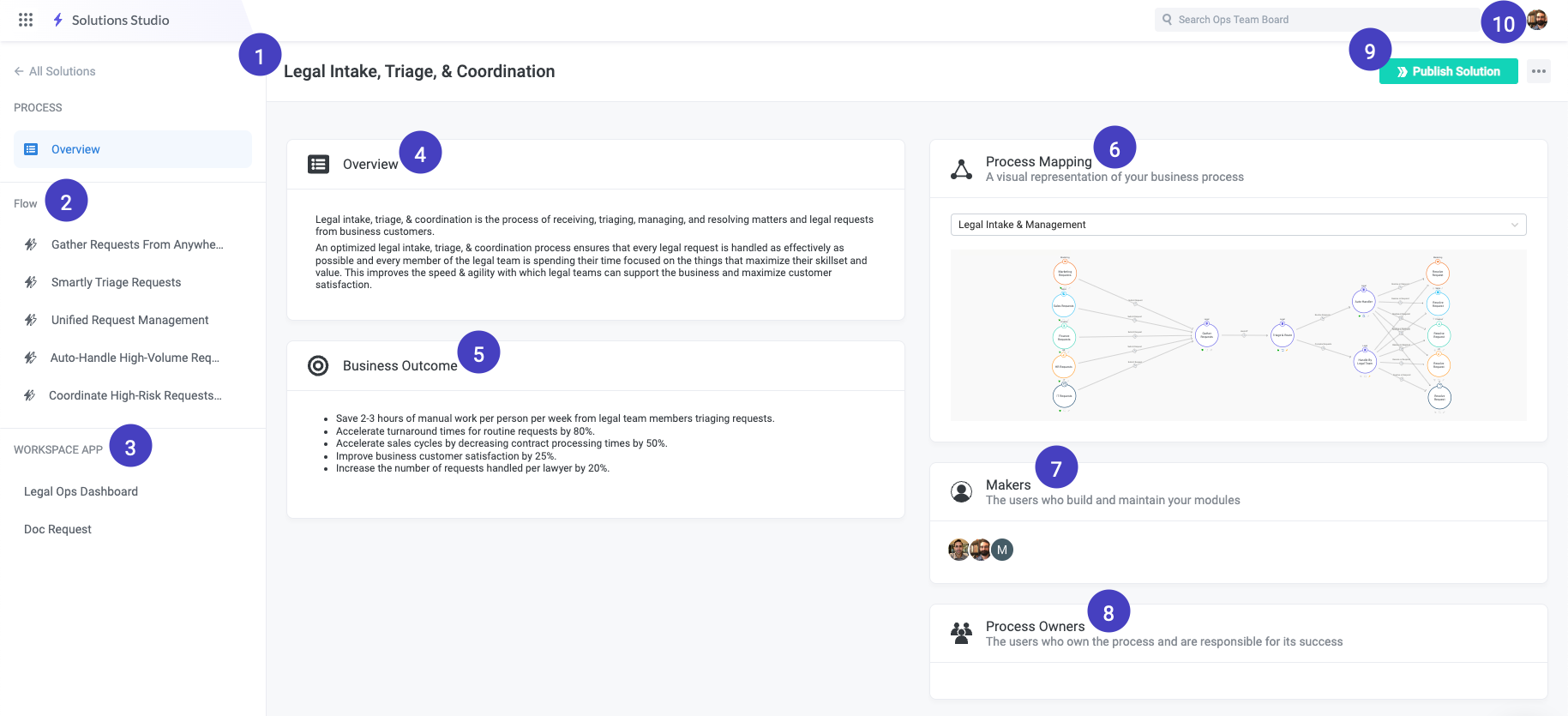Click the Makers person icon
1568x716 pixels.
961,491
